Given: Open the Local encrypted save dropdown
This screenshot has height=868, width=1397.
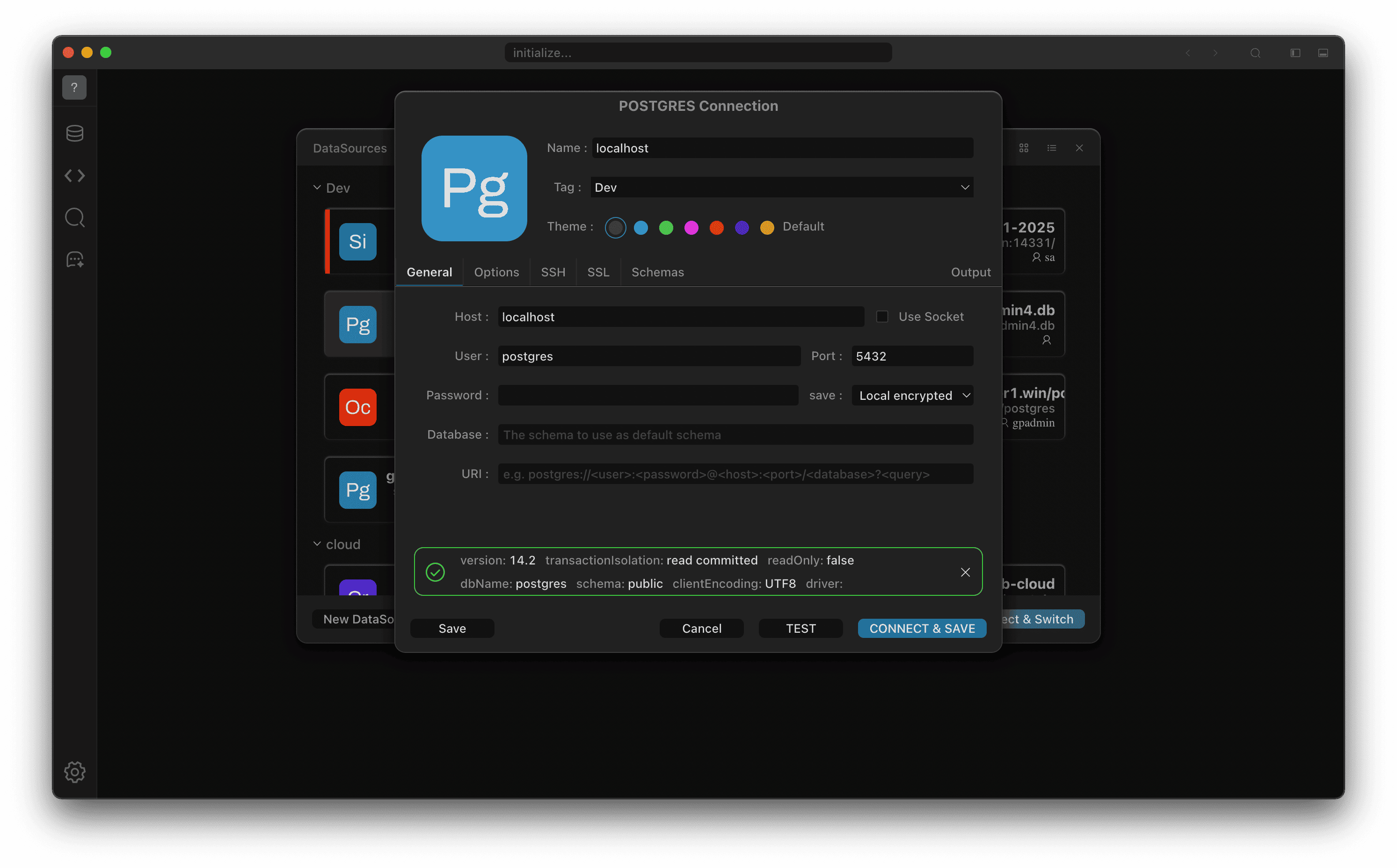Looking at the screenshot, I should click(x=912, y=396).
